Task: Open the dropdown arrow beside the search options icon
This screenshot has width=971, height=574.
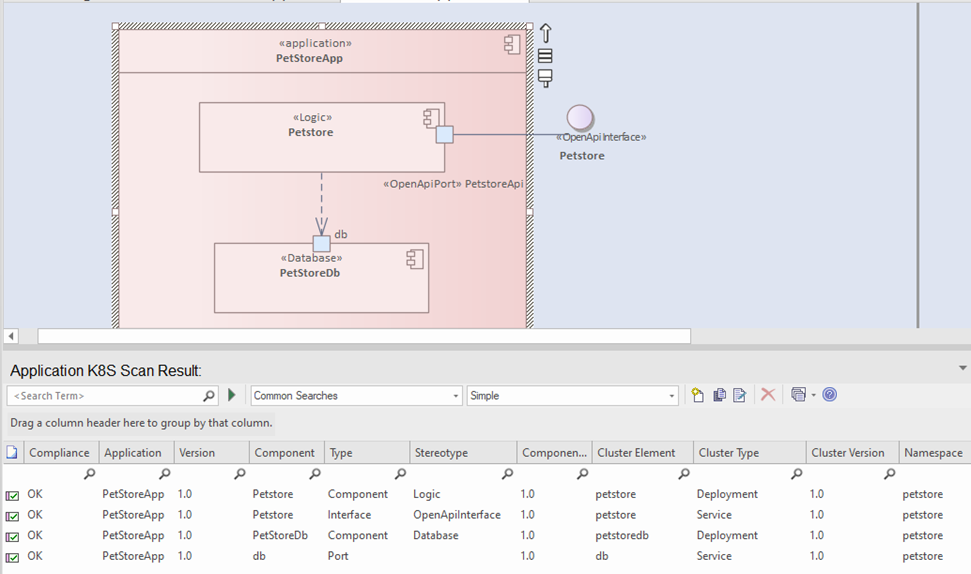Action: click(x=813, y=395)
